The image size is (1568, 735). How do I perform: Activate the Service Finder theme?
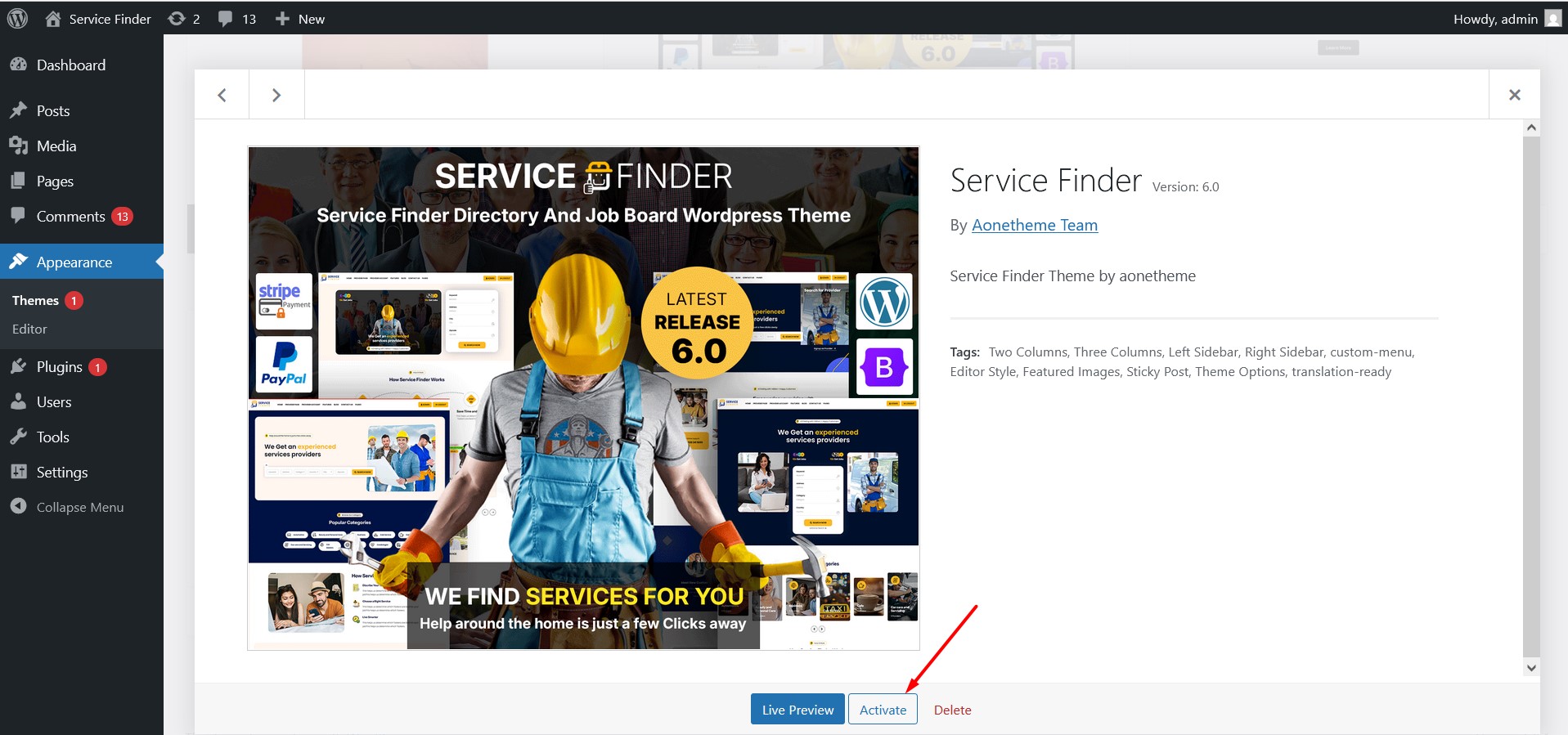(883, 709)
